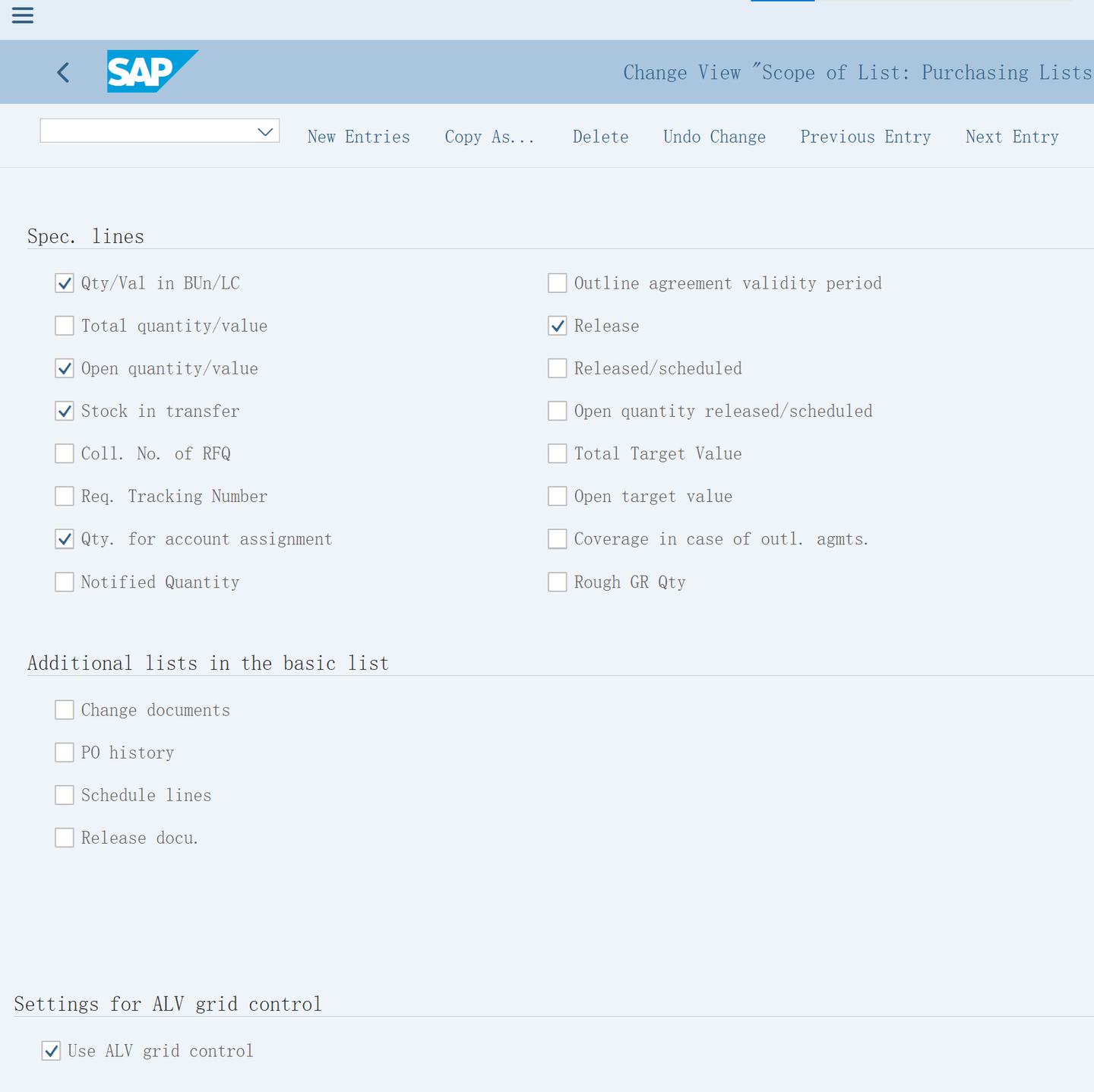Enable Released/scheduled checkbox
The image size is (1094, 1092).
click(x=557, y=368)
